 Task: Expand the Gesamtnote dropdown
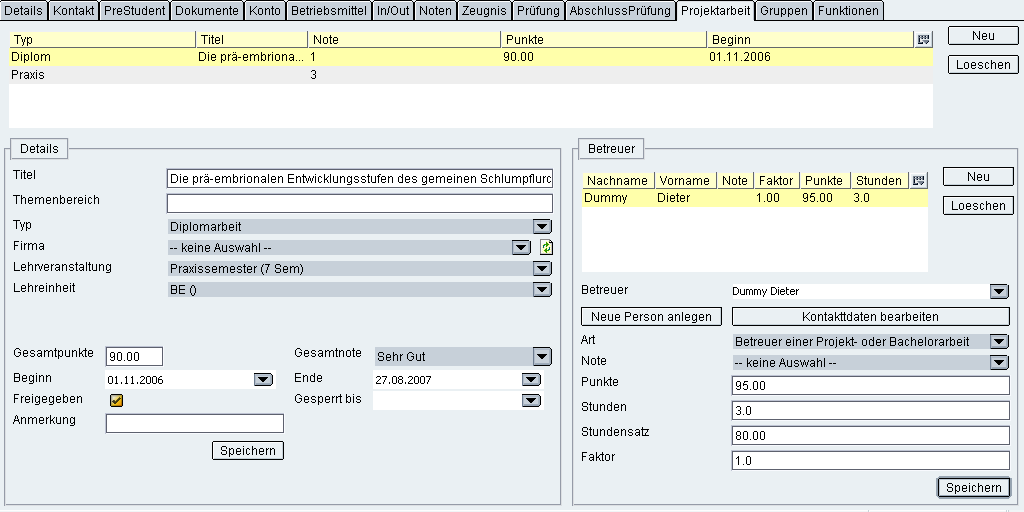click(x=541, y=356)
